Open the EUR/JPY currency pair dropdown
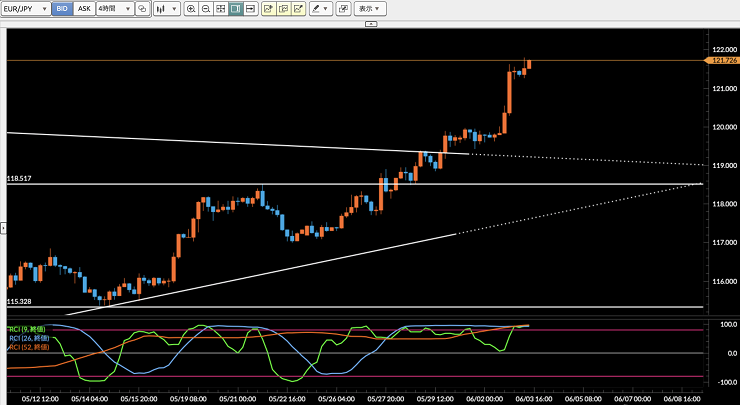The width and height of the screenshot is (740, 405). click(25, 8)
